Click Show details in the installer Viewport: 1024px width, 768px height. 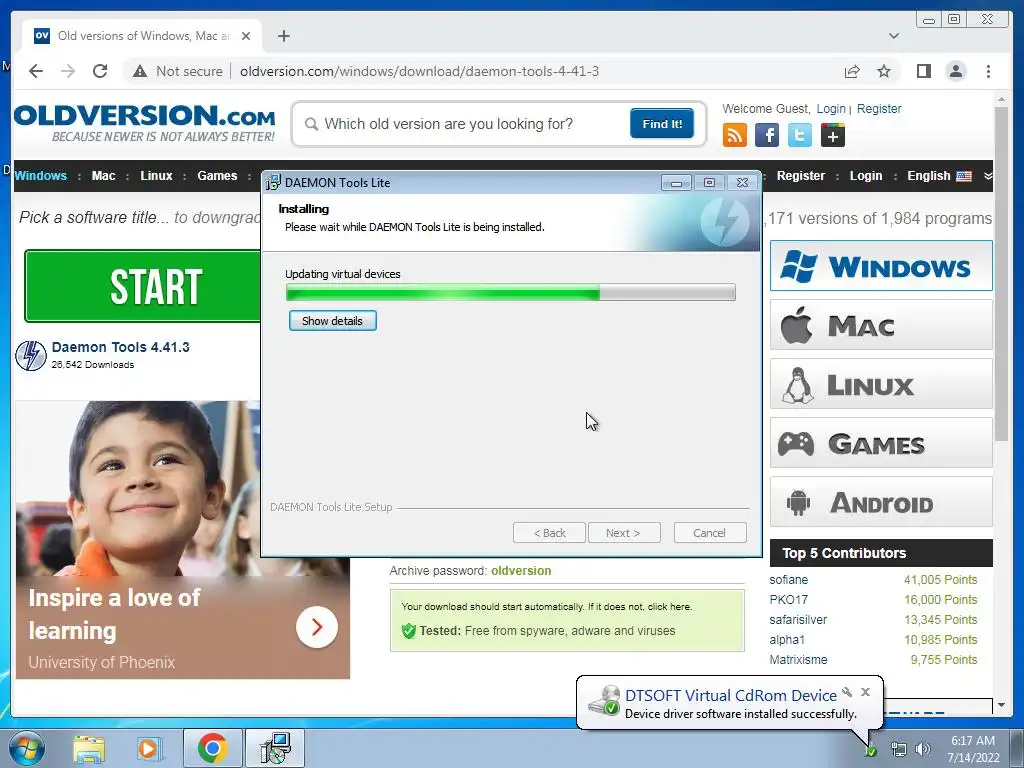click(332, 321)
